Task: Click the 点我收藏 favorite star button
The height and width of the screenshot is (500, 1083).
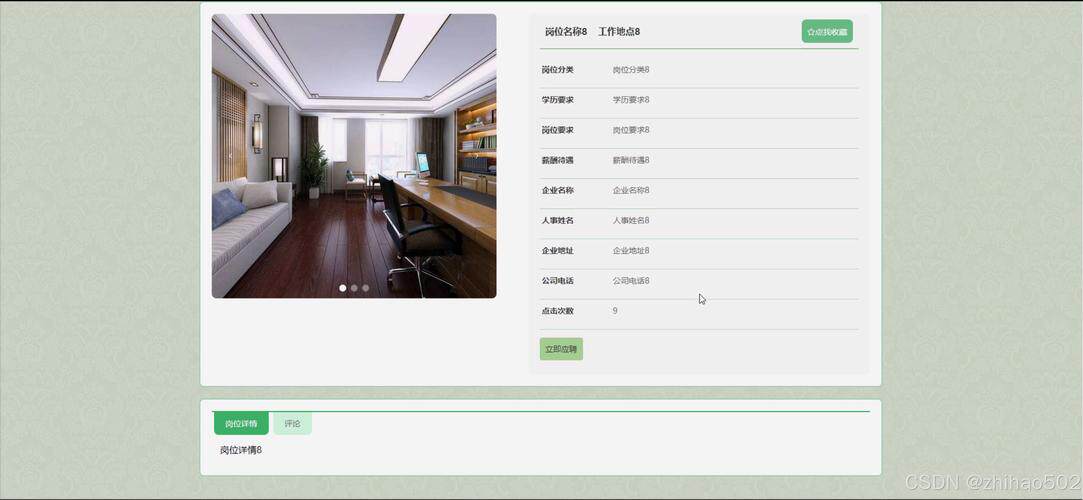Action: pos(827,32)
